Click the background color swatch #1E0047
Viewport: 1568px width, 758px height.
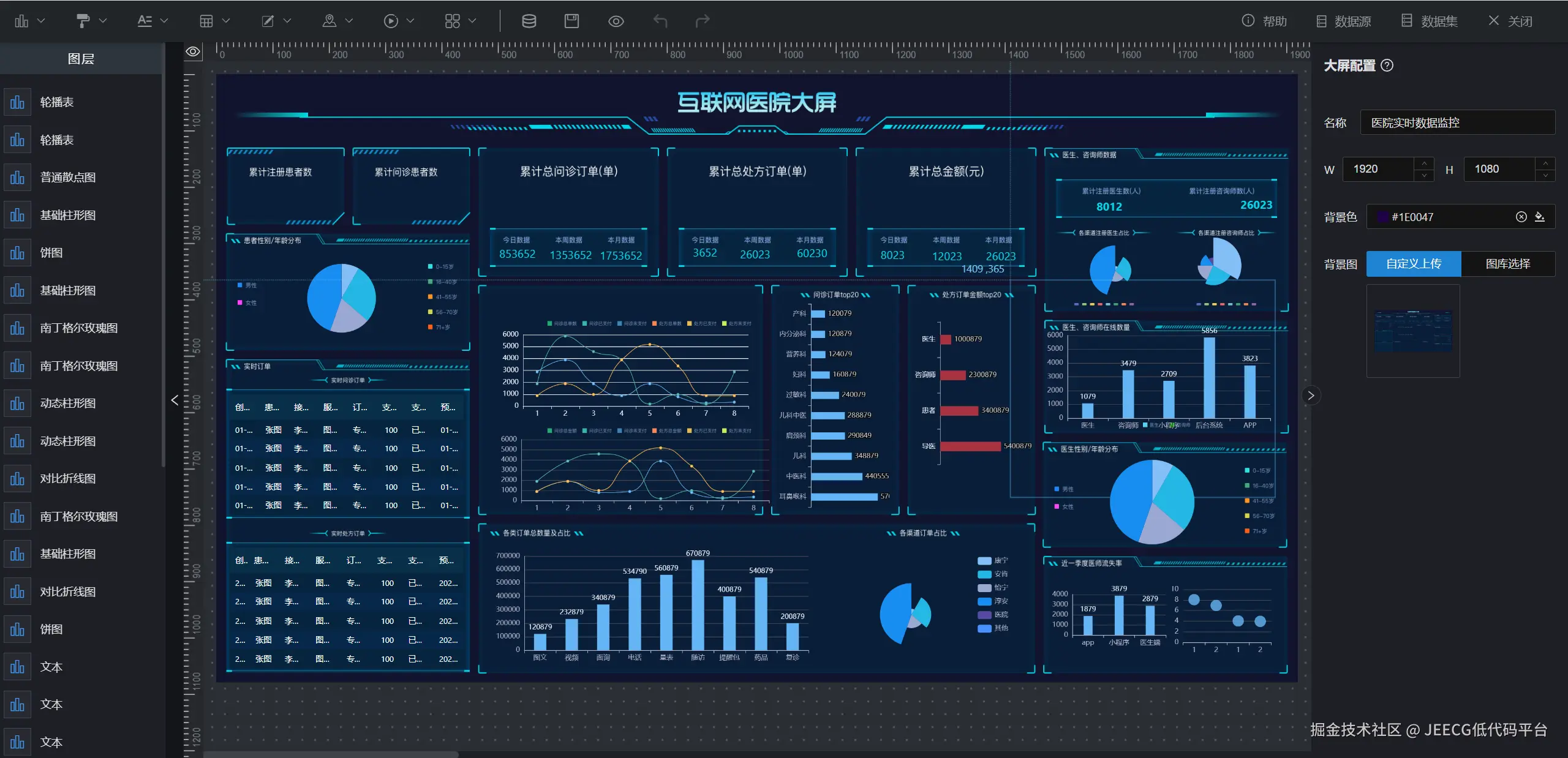tap(1382, 217)
